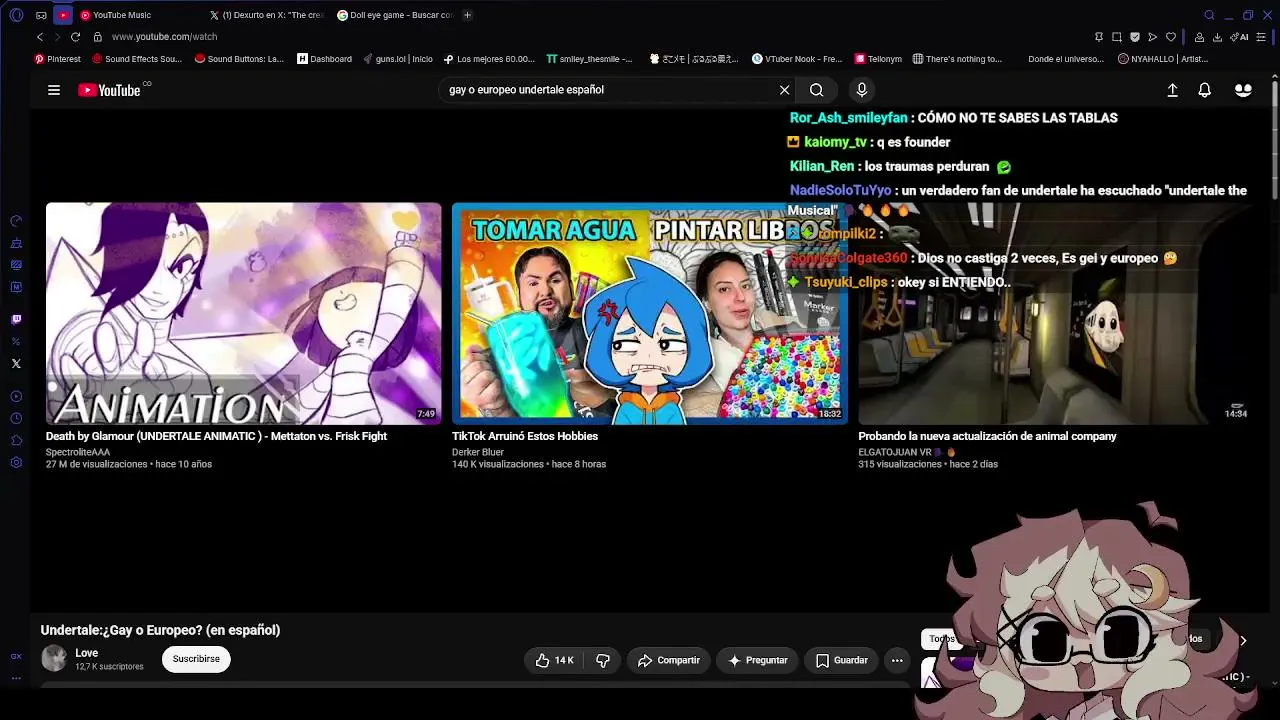Open the browser profile icon
1280x720 pixels.
1199,37
